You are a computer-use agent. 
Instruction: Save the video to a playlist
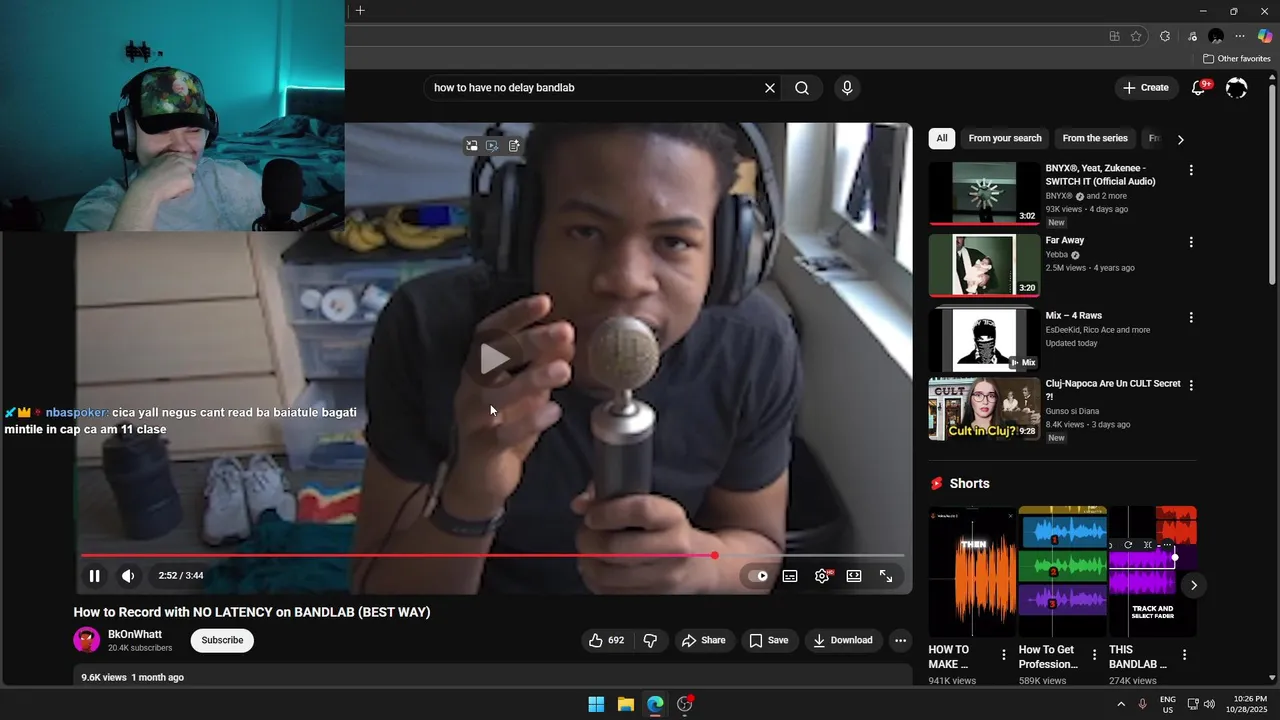[769, 640]
